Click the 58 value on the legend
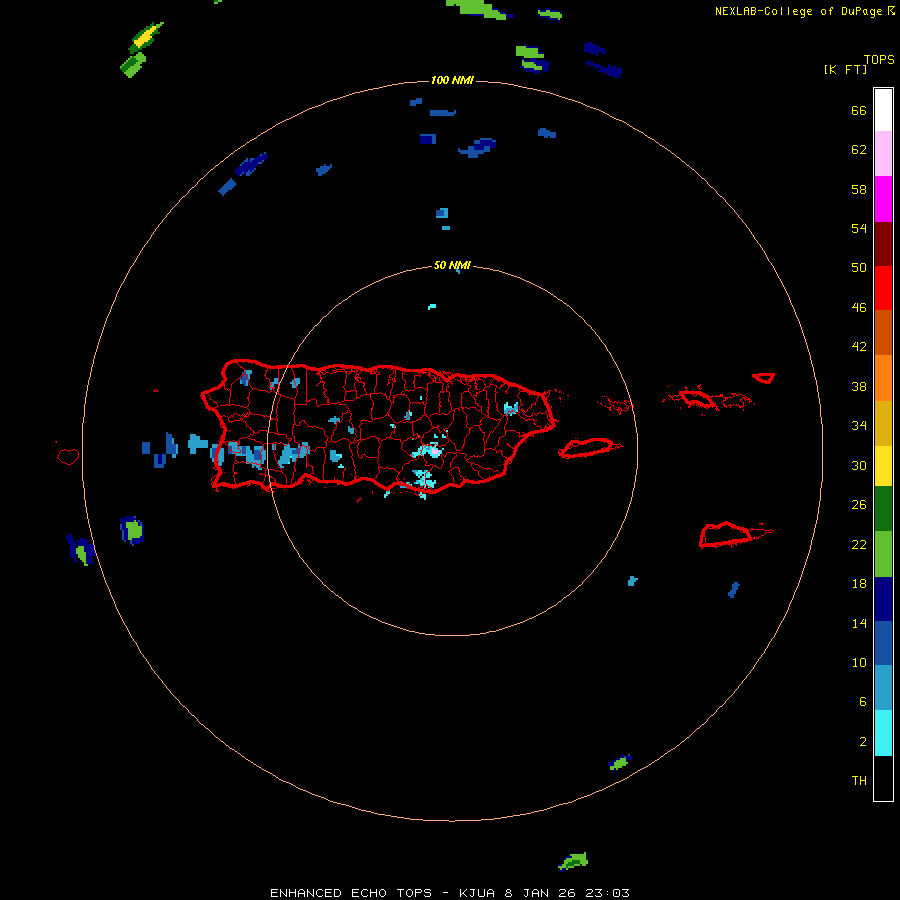This screenshot has width=900, height=900. click(x=859, y=189)
